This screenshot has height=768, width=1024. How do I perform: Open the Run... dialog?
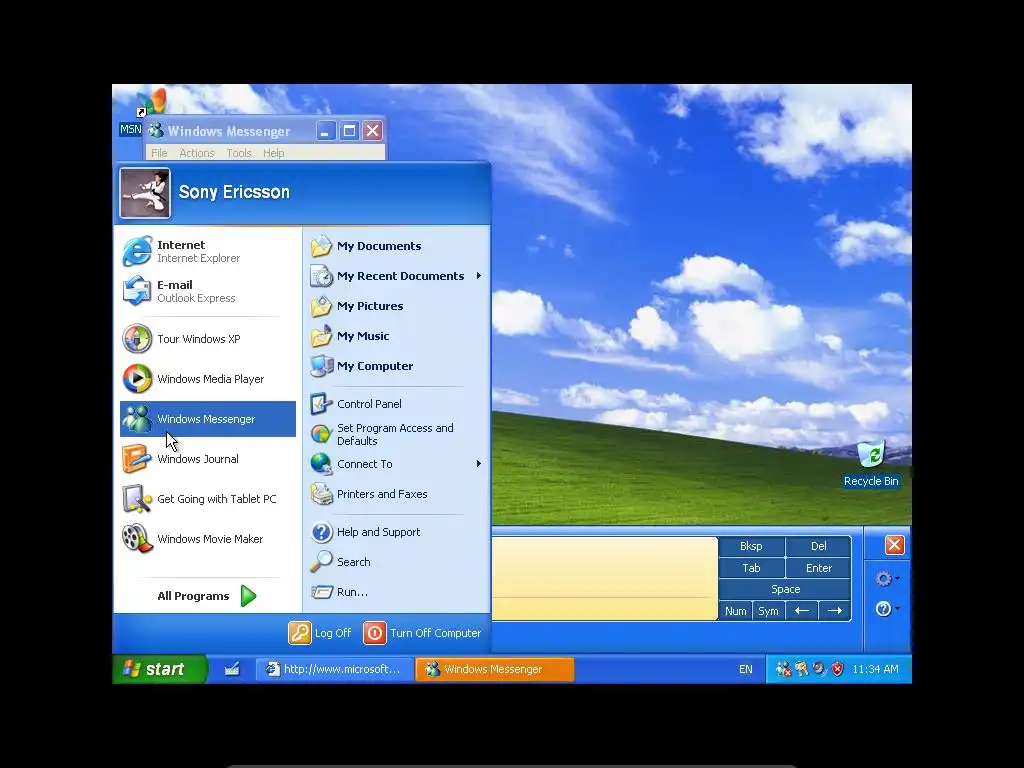coord(397,592)
